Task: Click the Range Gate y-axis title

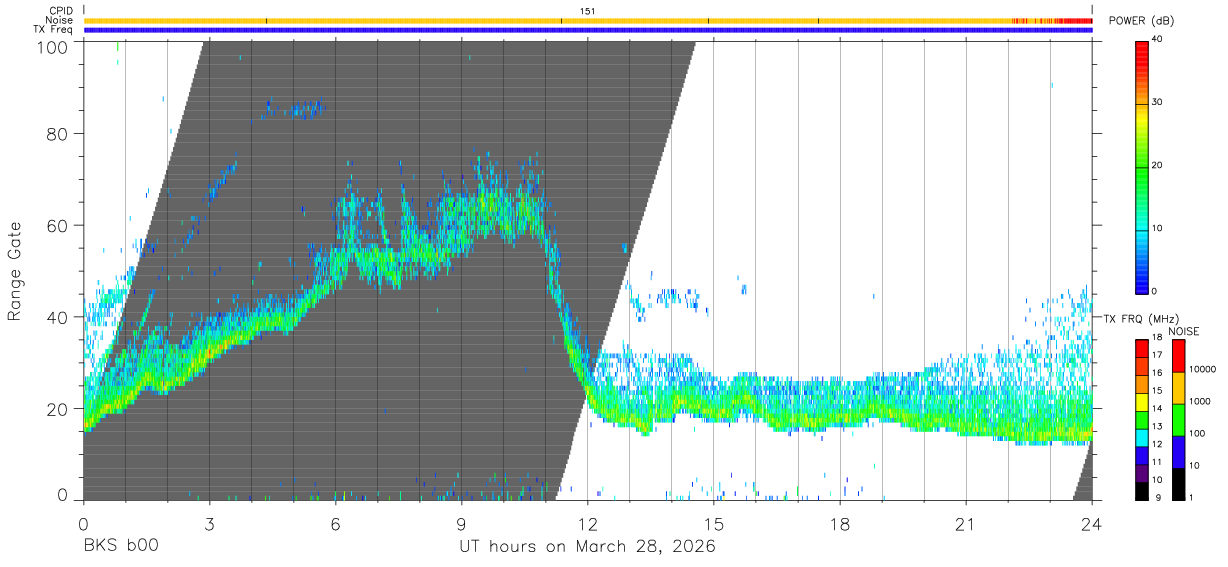Action: click(x=15, y=271)
